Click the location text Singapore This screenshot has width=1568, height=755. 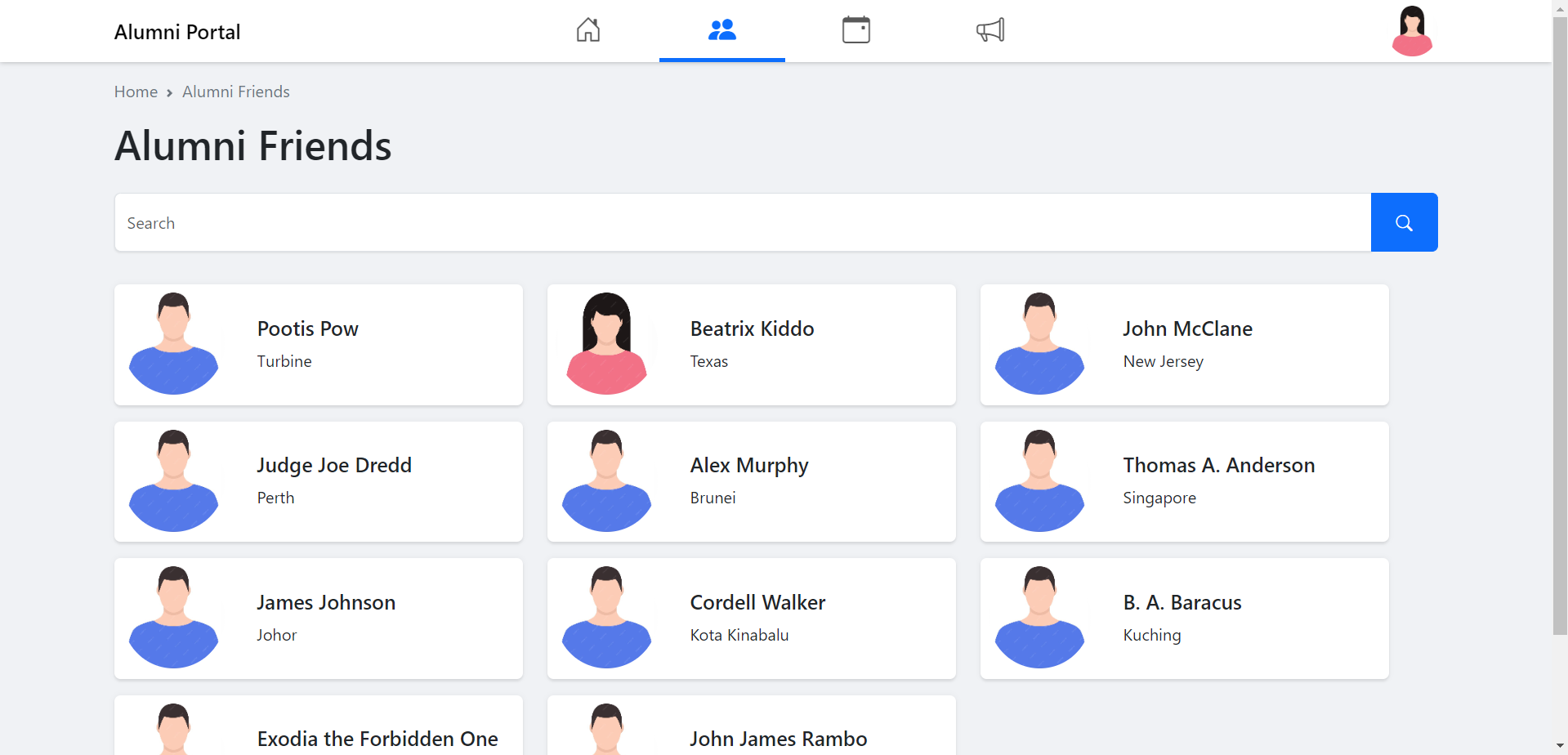click(1159, 498)
